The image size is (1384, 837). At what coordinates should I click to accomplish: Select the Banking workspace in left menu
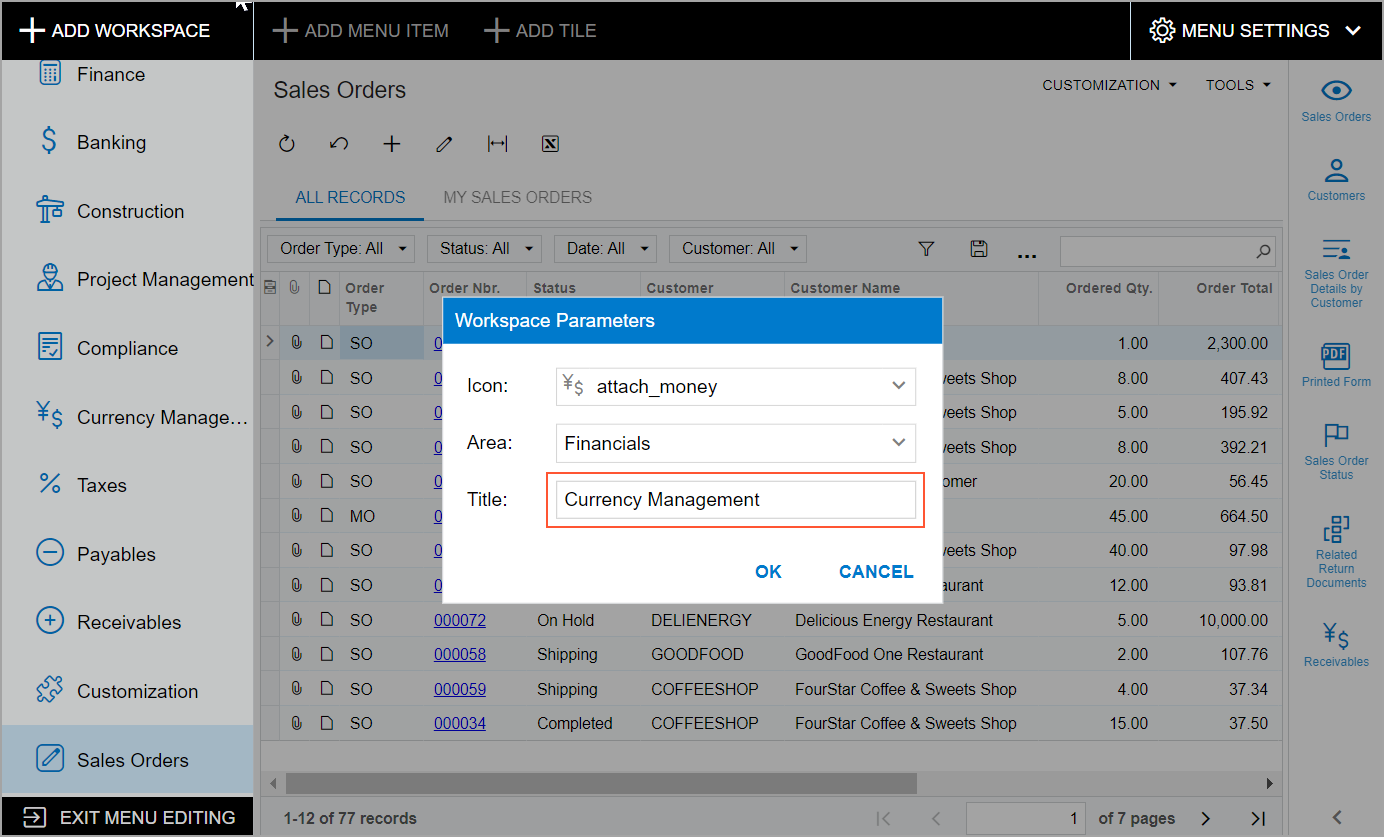(x=111, y=142)
